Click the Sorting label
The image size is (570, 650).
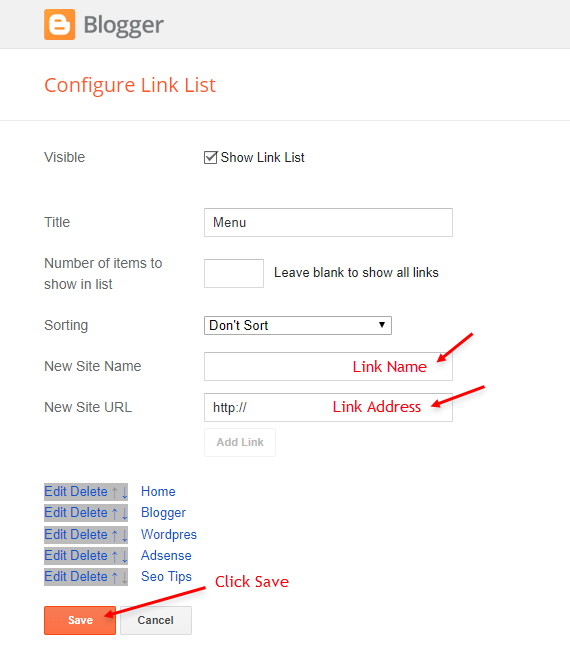[x=66, y=326]
